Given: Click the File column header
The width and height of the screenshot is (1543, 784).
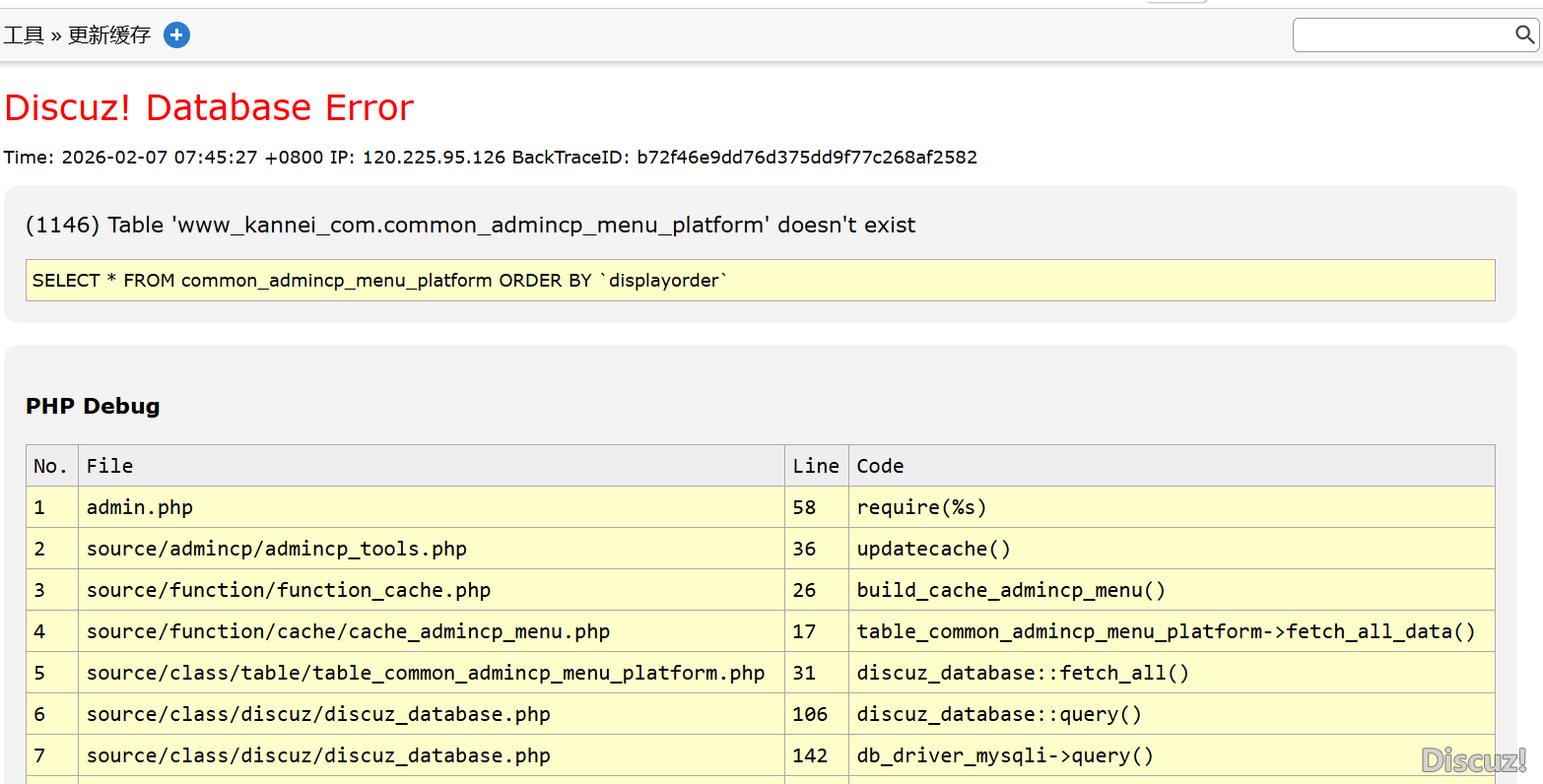Looking at the screenshot, I should pyautogui.click(x=109, y=466).
